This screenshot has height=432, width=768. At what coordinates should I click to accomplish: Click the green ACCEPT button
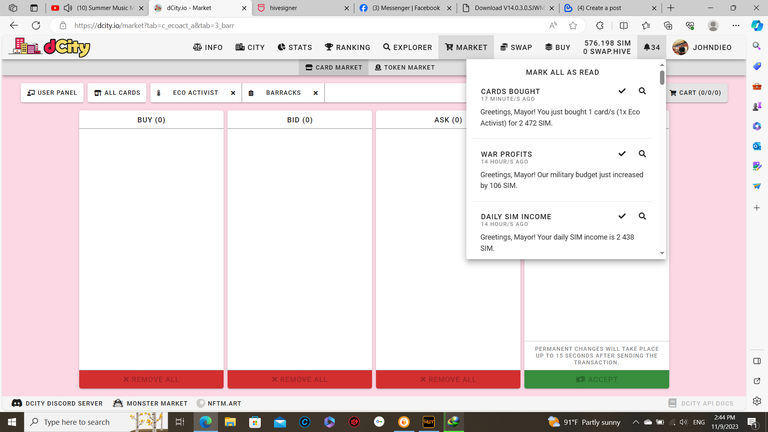click(x=597, y=380)
